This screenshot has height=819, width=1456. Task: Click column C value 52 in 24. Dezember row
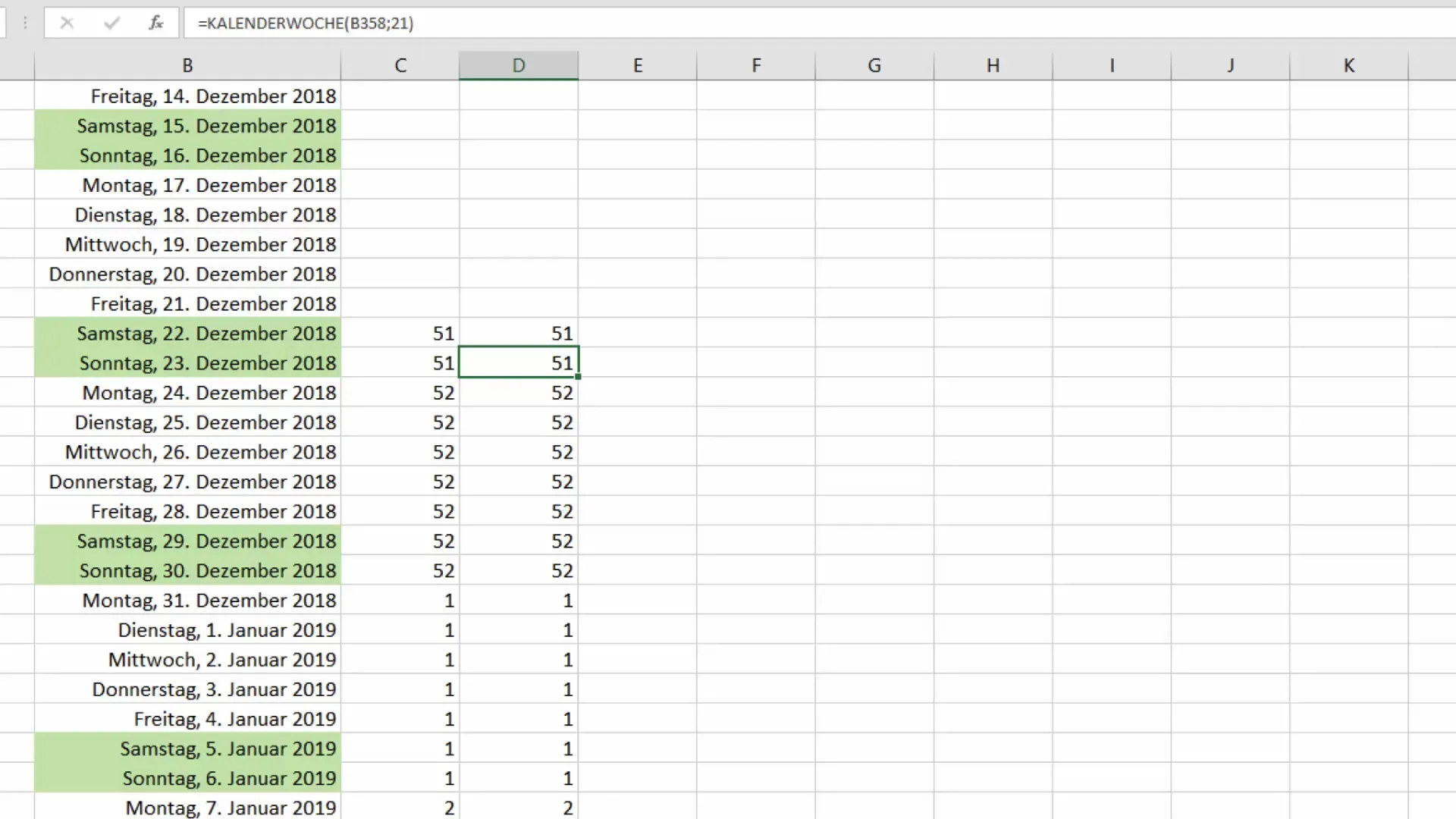400,392
